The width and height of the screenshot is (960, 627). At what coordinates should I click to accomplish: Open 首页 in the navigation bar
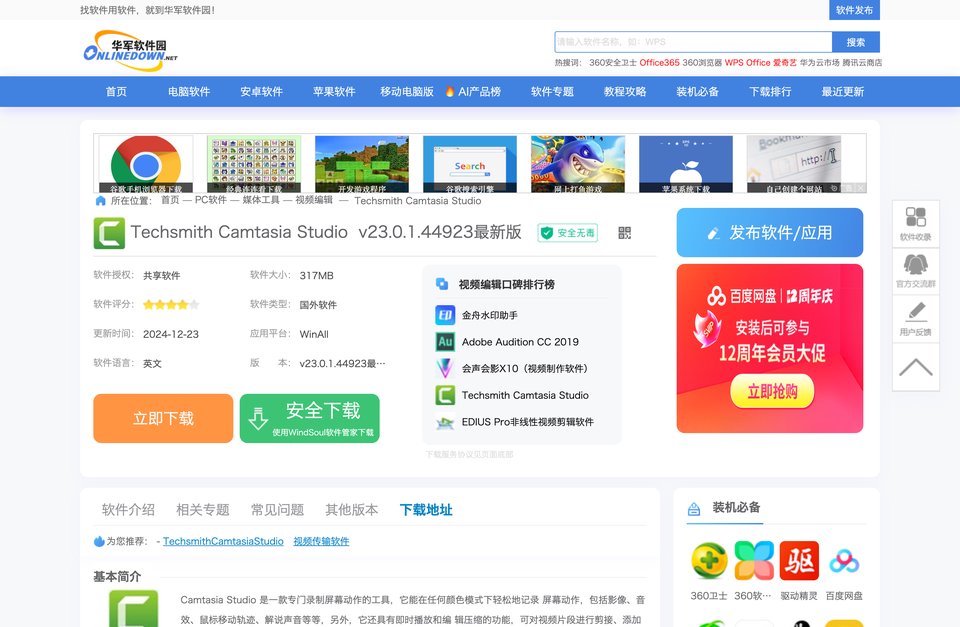pyautogui.click(x=116, y=91)
